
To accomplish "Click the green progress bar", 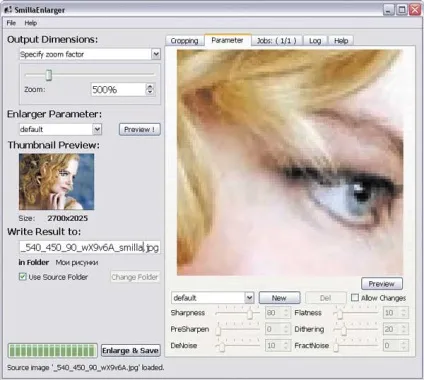I will pos(53,351).
